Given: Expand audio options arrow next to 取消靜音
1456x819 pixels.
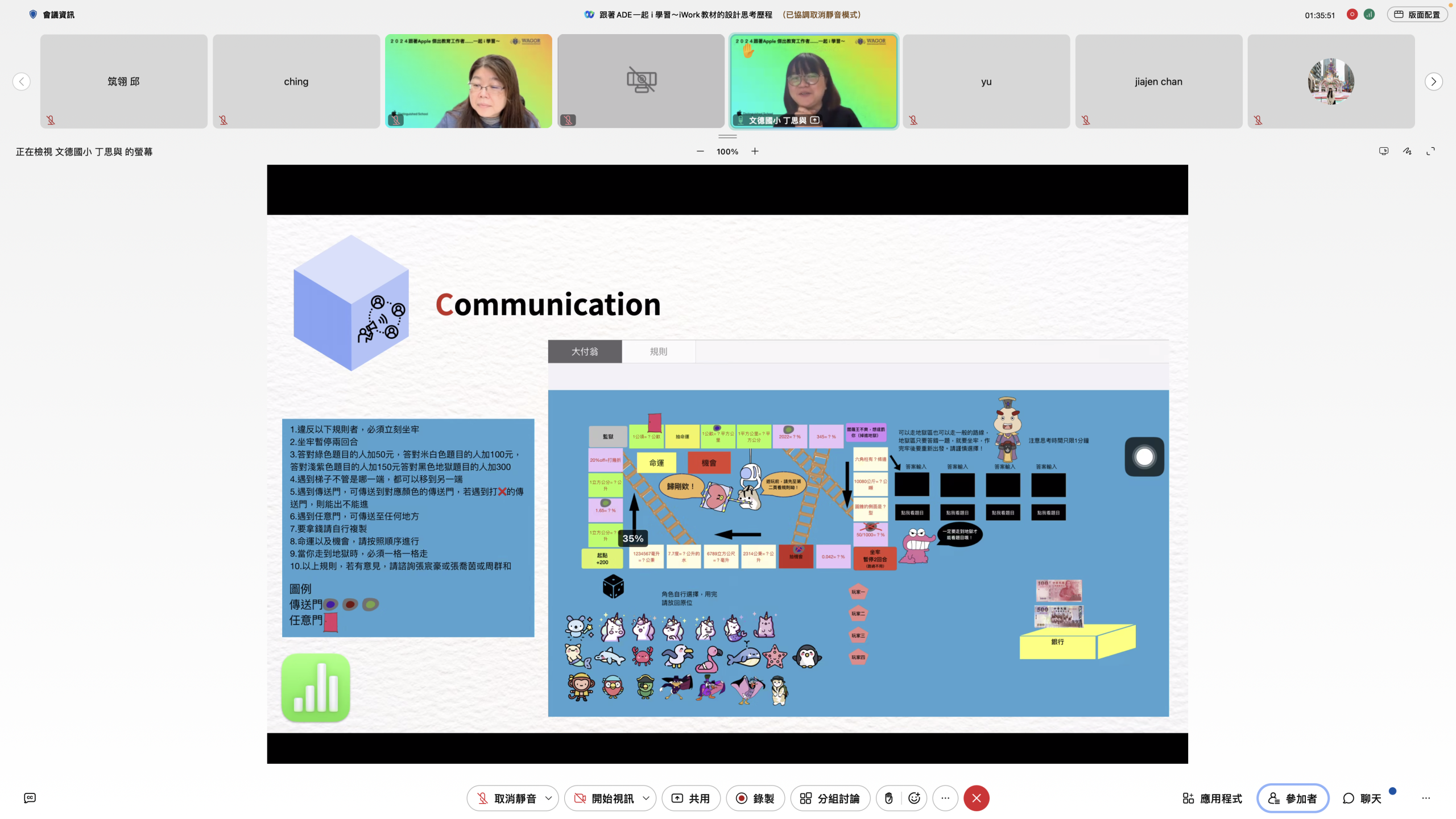Looking at the screenshot, I should tap(548, 798).
